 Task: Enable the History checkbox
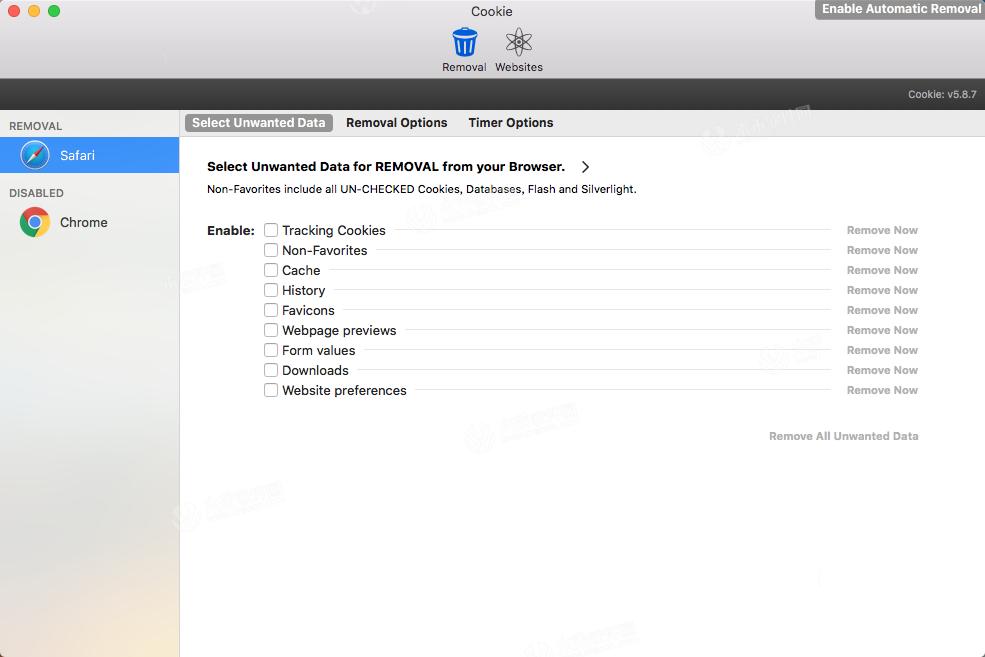271,290
